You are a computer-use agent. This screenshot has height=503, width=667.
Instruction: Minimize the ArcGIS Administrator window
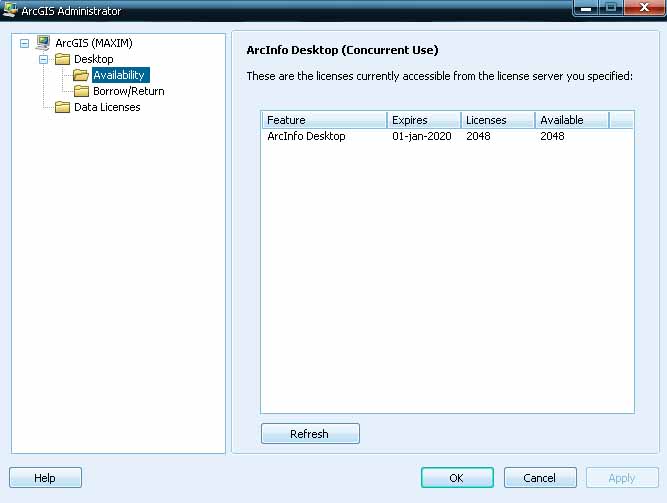coord(586,8)
